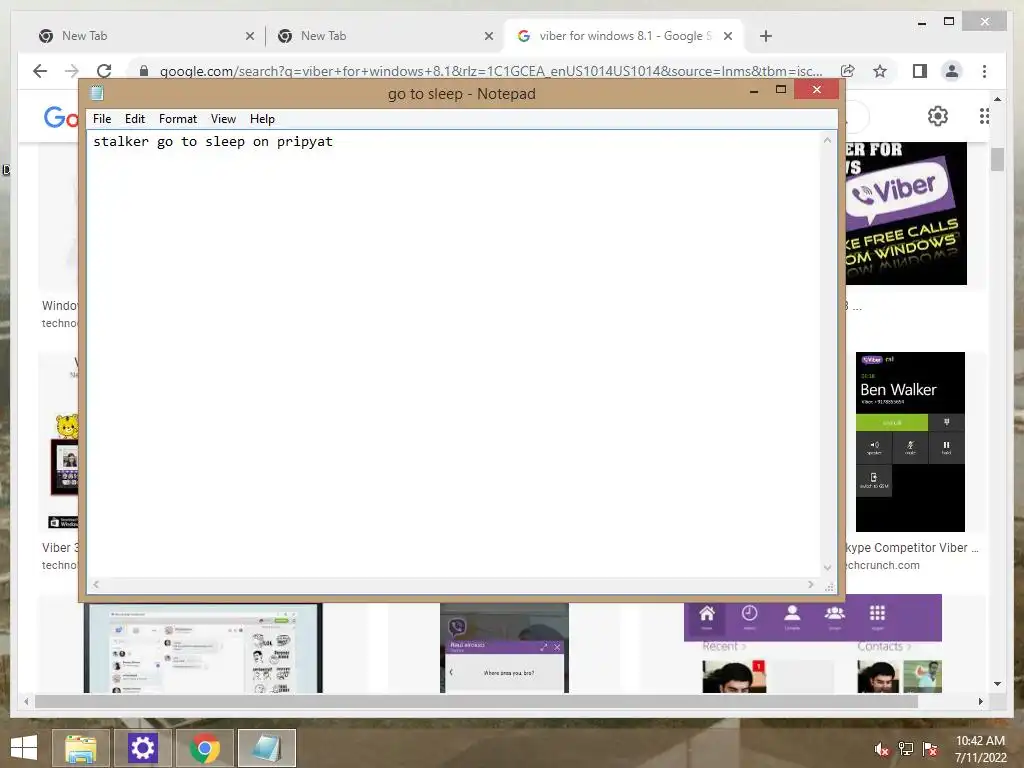Maximize the Chrome window

949,22
